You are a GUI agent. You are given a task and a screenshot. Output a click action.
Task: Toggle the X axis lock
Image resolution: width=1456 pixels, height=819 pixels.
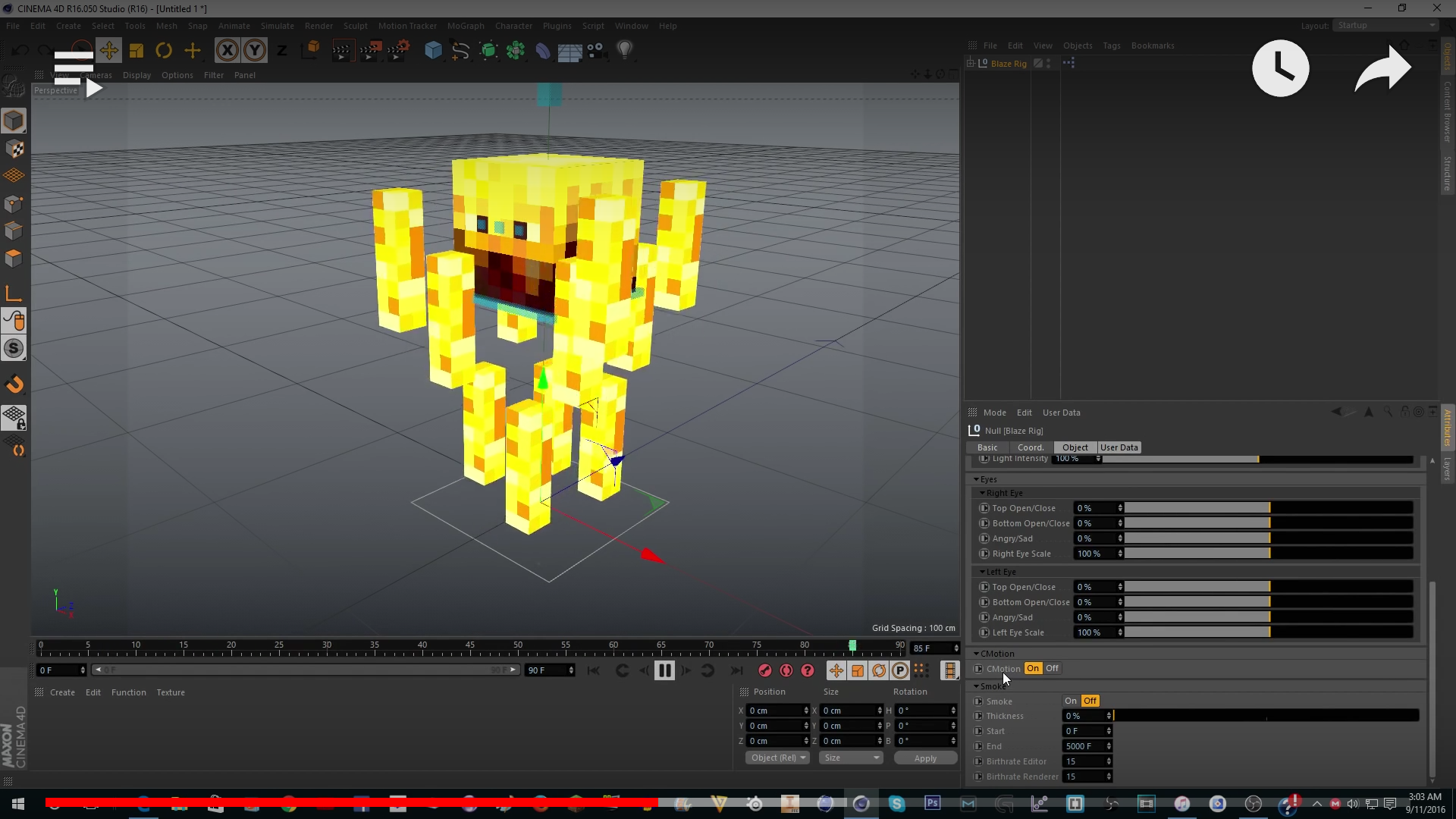tap(227, 51)
